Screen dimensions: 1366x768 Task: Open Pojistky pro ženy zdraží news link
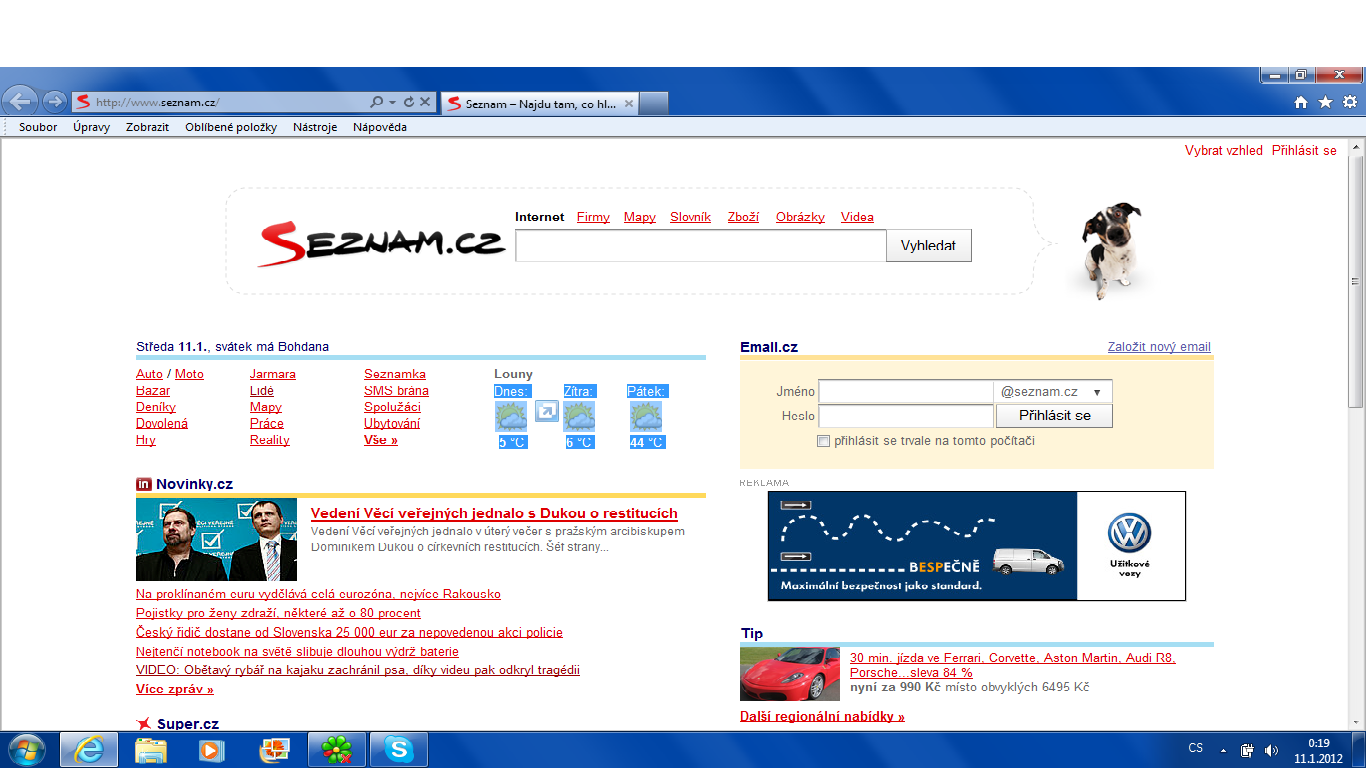[x=278, y=613]
